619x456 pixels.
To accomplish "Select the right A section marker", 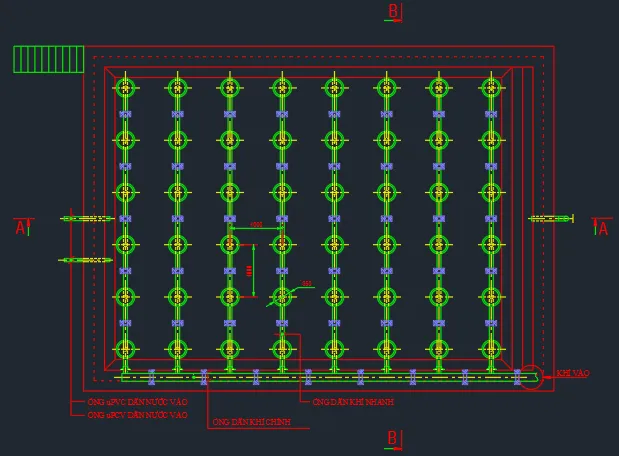I will pos(601,228).
